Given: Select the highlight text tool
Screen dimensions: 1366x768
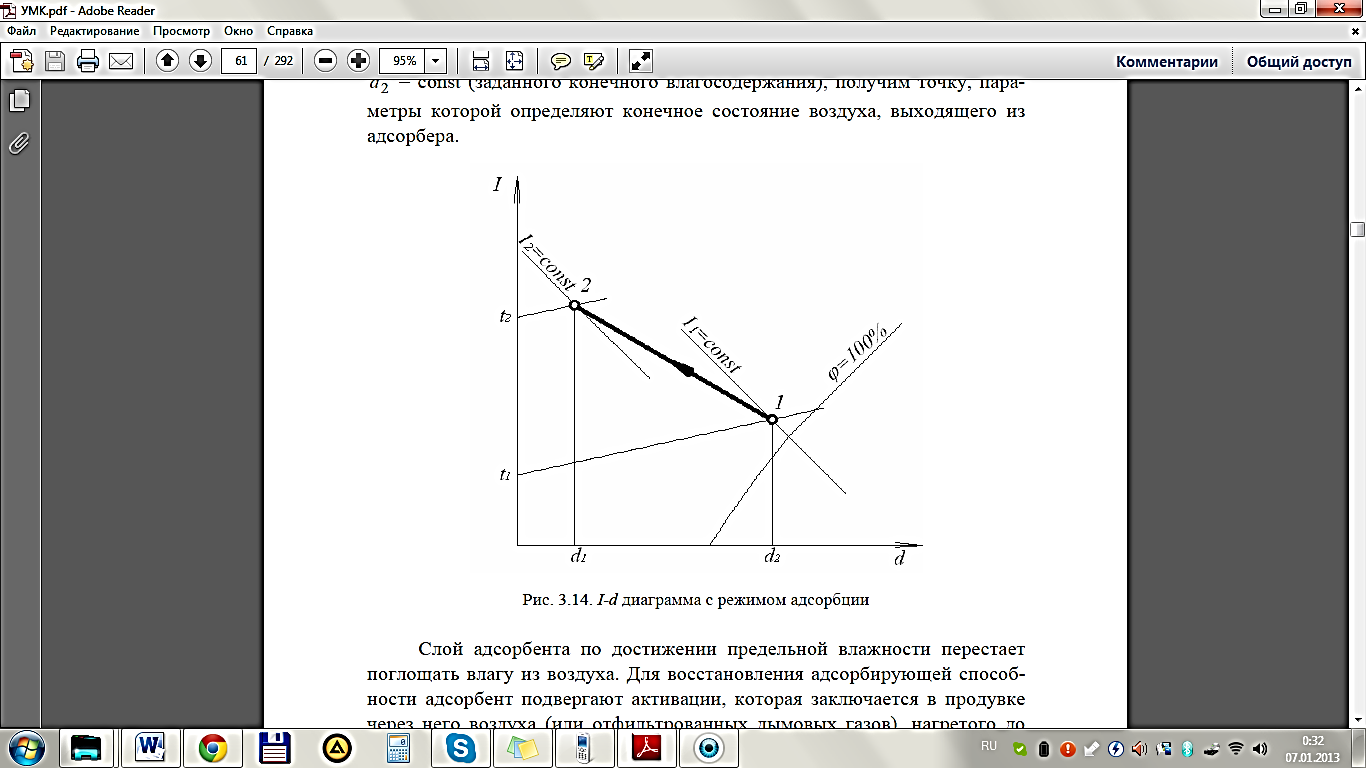Looking at the screenshot, I should (594, 61).
